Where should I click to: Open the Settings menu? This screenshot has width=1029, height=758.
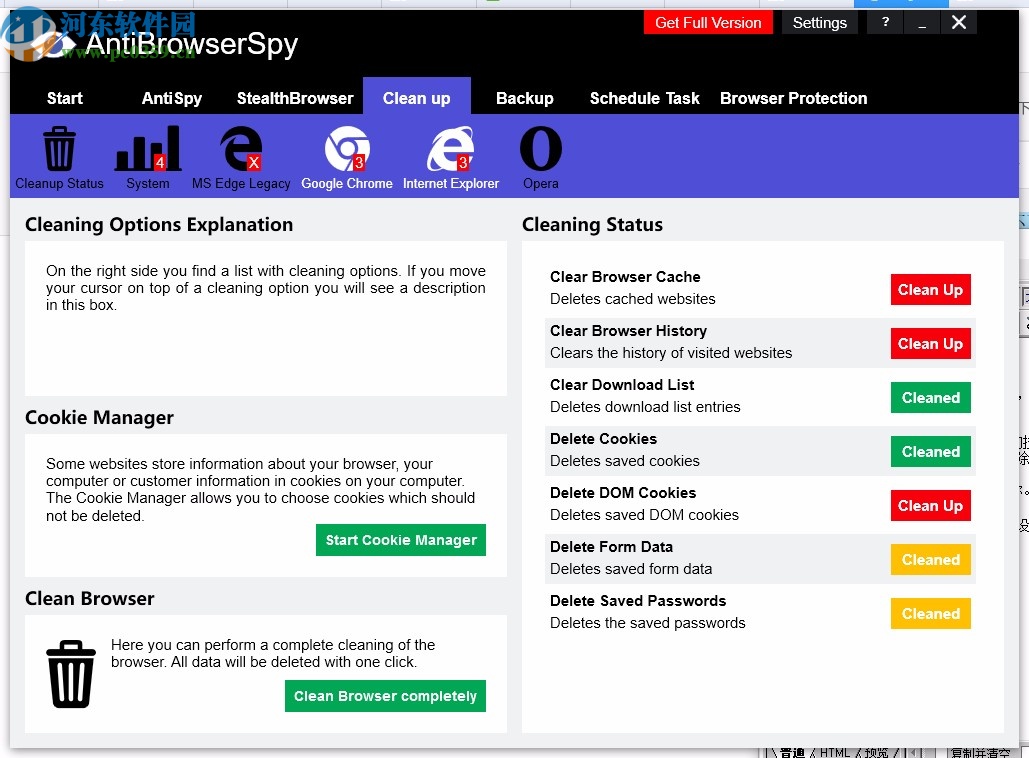tap(819, 22)
